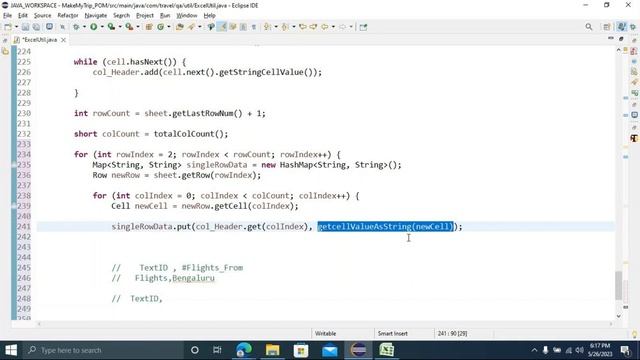Click the taskbar search box

pos(103,350)
